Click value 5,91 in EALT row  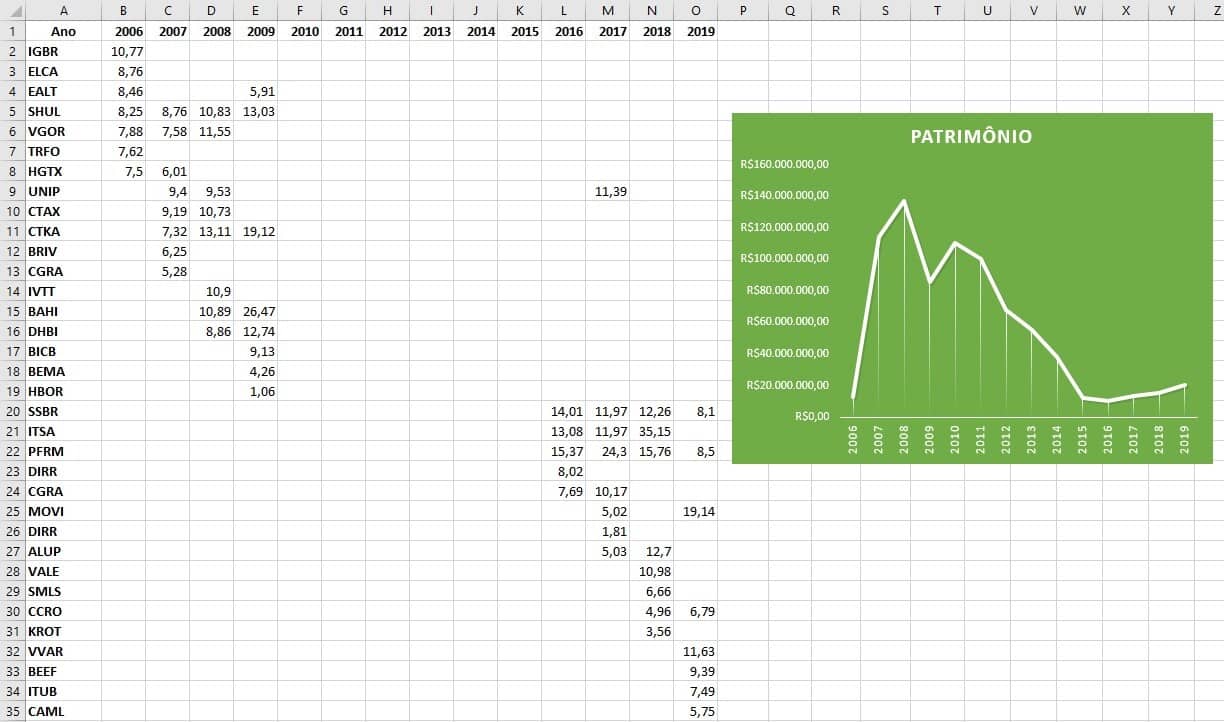(x=255, y=91)
